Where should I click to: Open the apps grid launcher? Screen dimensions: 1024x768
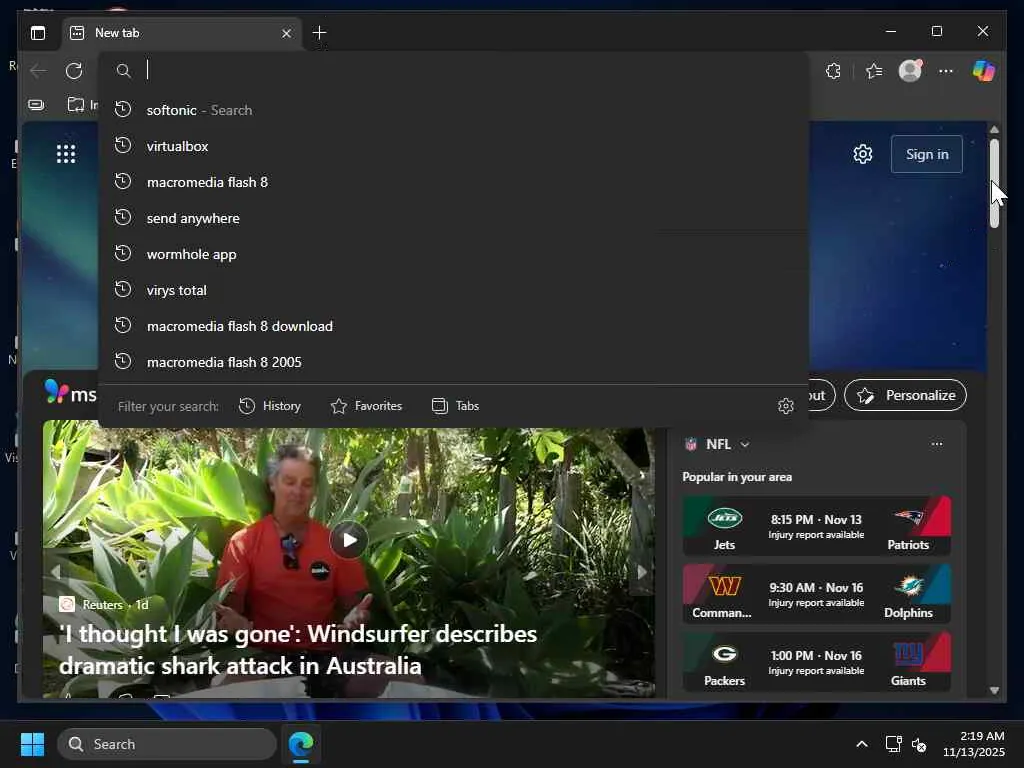(x=66, y=154)
